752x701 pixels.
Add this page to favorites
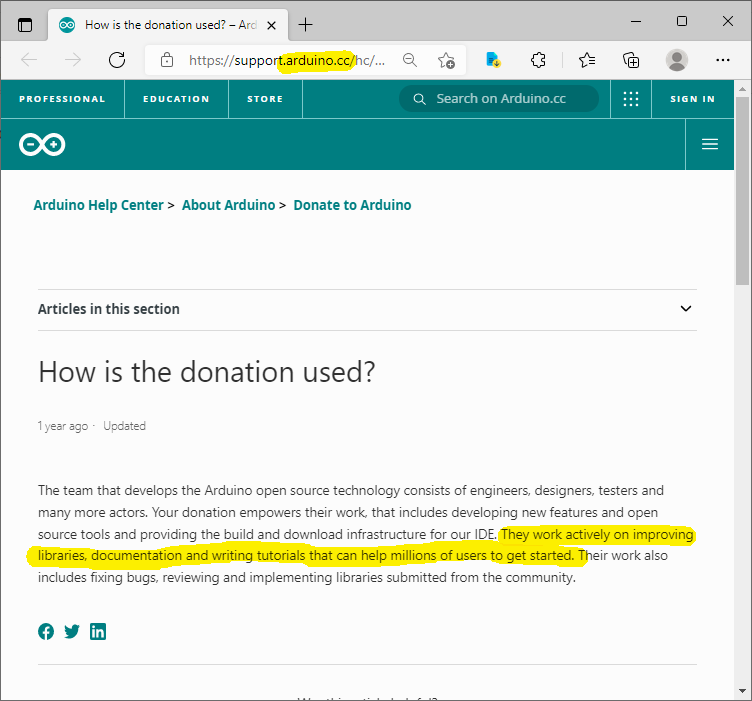pyautogui.click(x=446, y=60)
